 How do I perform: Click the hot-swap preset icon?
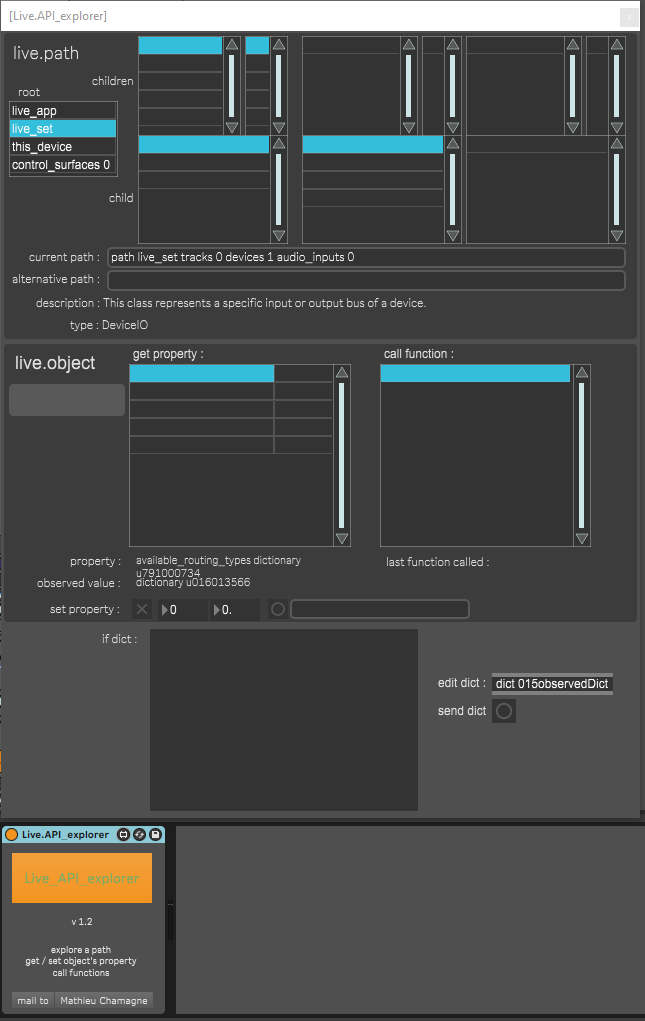tap(140, 834)
